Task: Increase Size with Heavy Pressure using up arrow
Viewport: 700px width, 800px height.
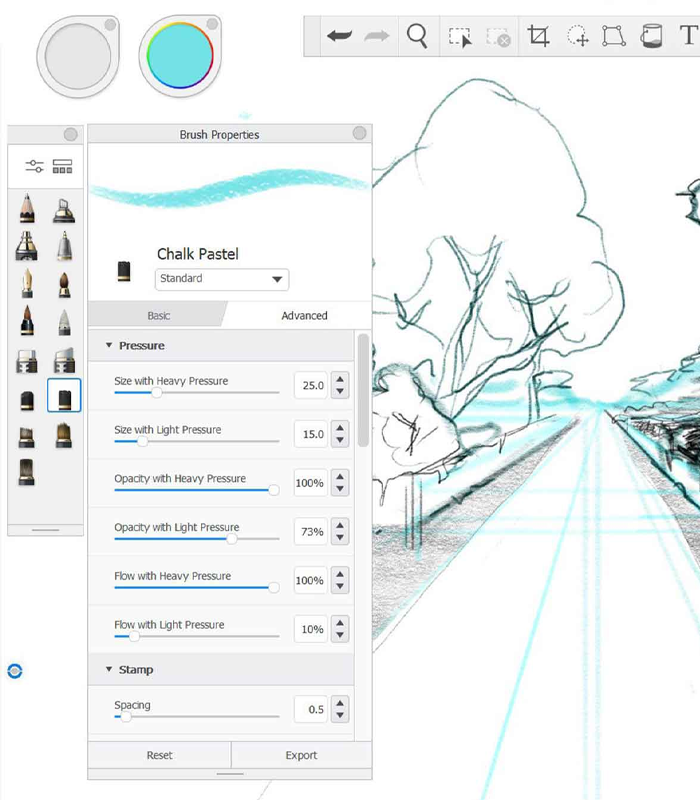Action: (340, 379)
